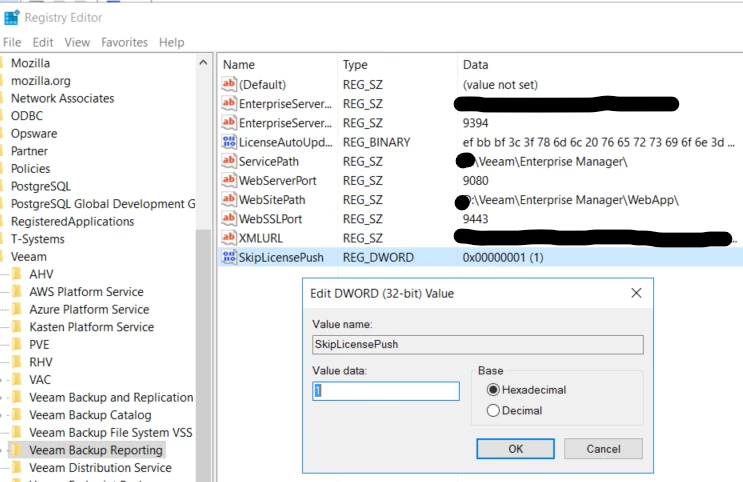743x482 pixels.
Task: Click the Value name field SkipLicensePush
Action: click(478, 344)
